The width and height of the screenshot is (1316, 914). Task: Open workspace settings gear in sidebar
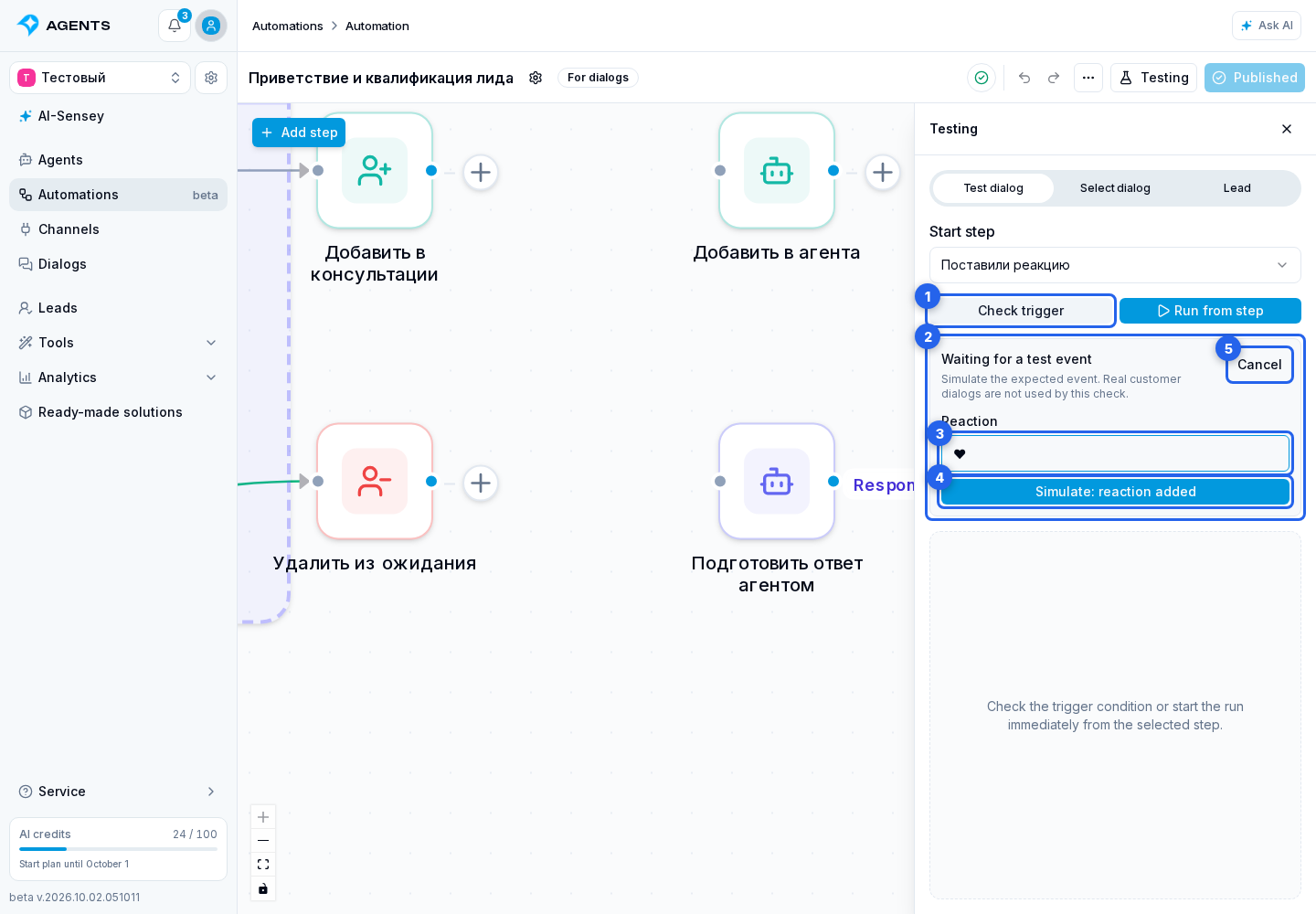coord(211,78)
